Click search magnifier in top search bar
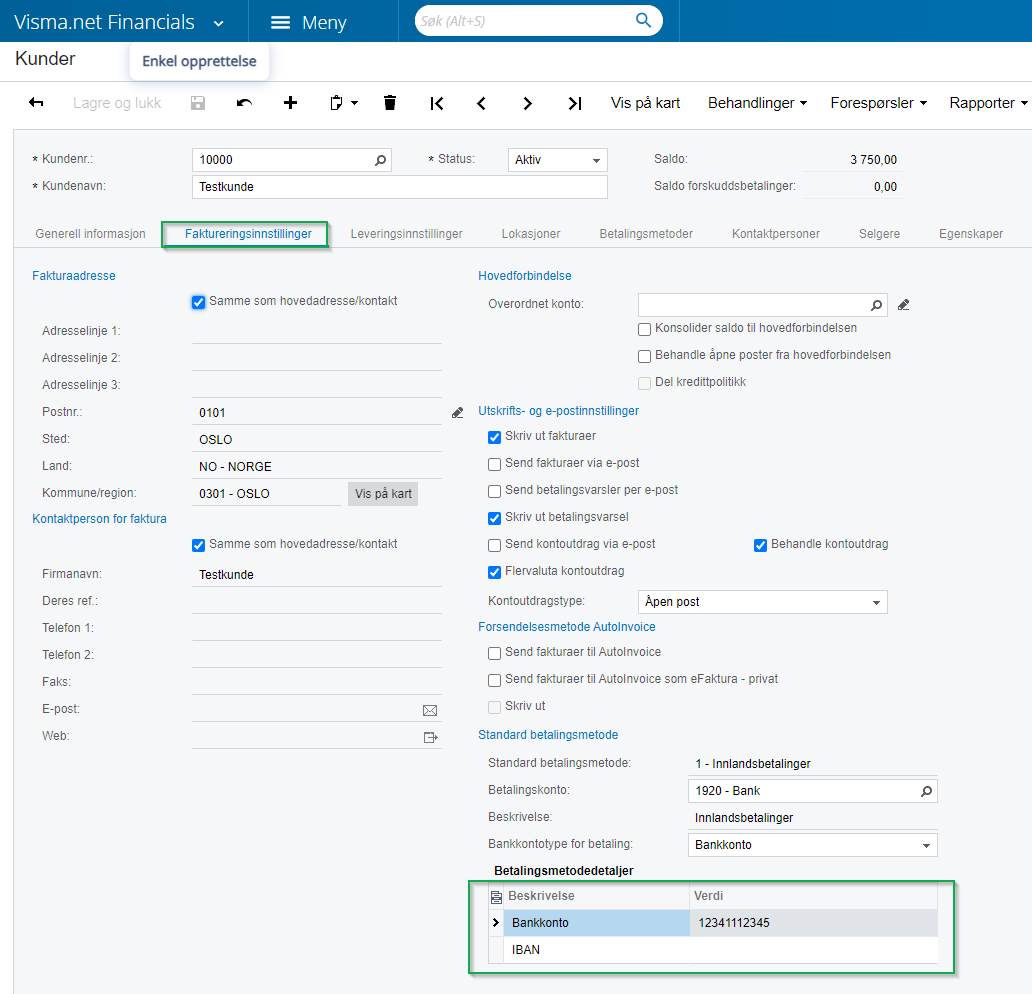The width and height of the screenshot is (1032, 994). 643,21
